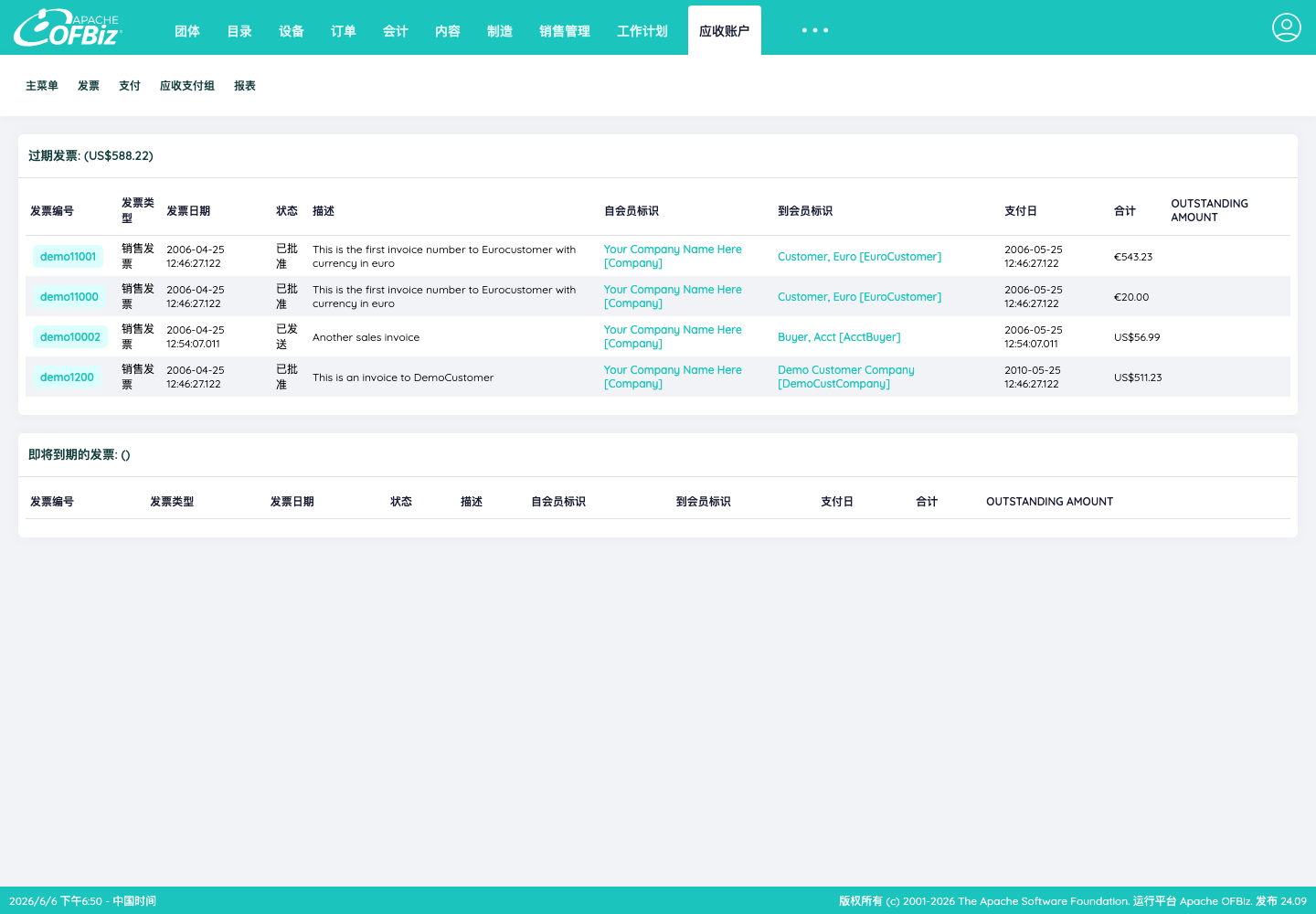
Task: Go to 主菜单 submenu
Action: [42, 86]
